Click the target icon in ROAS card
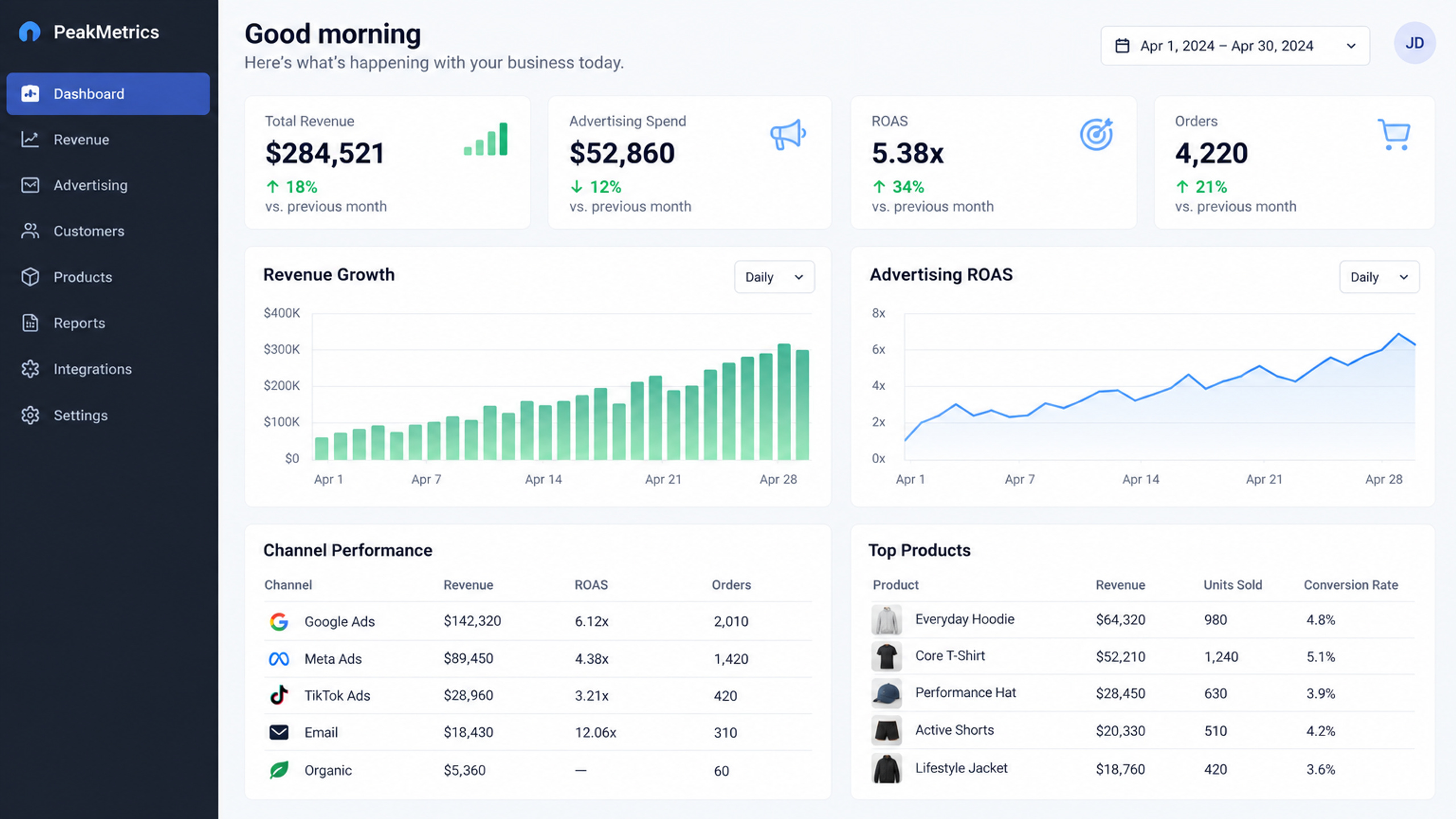 pyautogui.click(x=1097, y=135)
